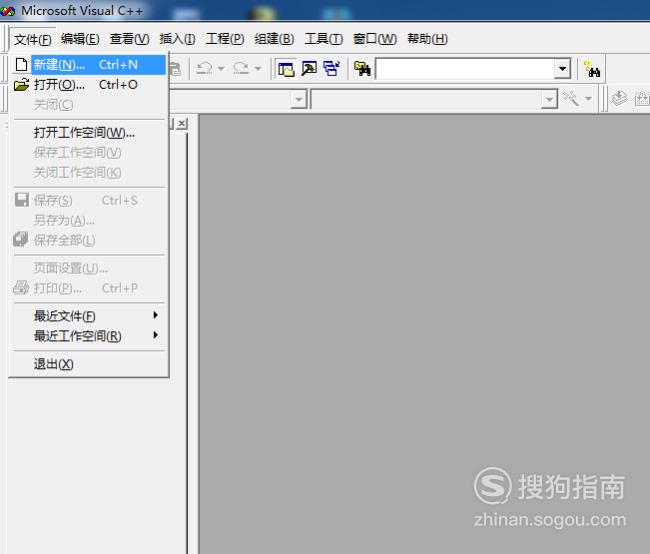Open the 插入(I) menu

pos(177,39)
